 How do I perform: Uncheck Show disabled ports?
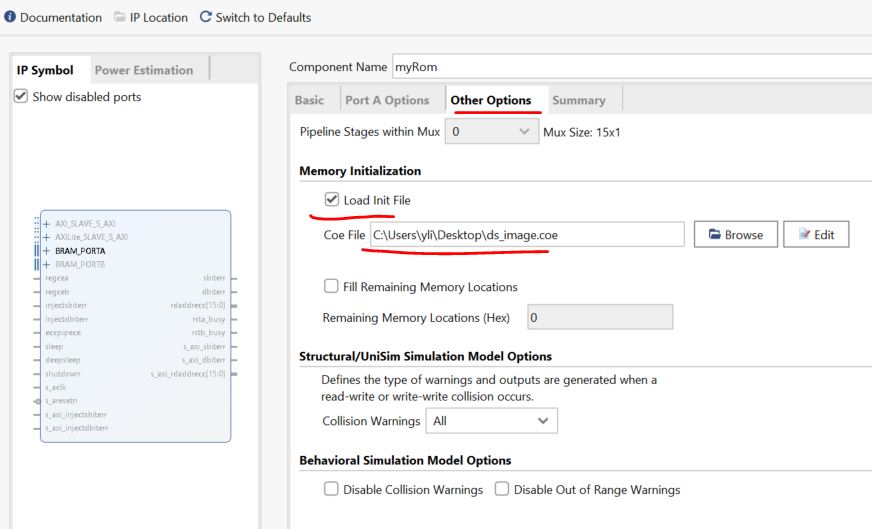point(21,97)
